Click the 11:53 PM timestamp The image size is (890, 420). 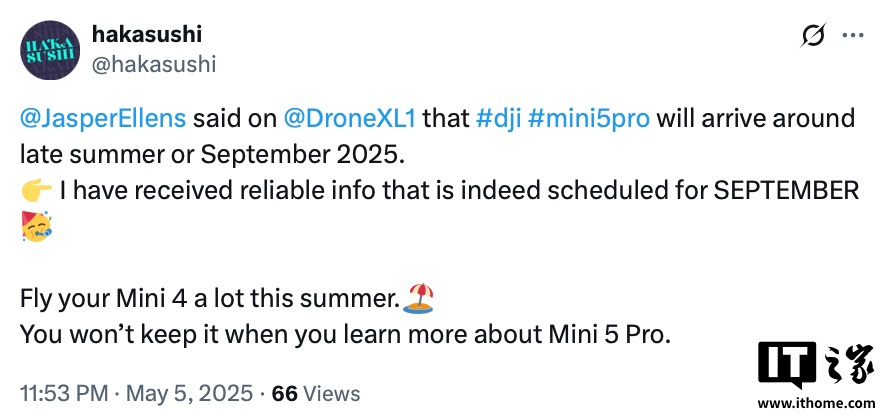click(64, 393)
